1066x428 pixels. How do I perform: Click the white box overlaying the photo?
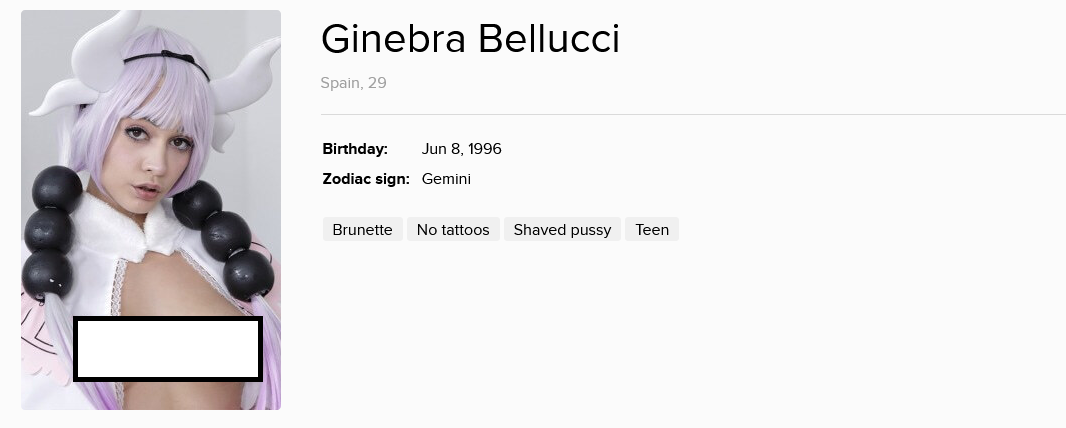click(168, 349)
